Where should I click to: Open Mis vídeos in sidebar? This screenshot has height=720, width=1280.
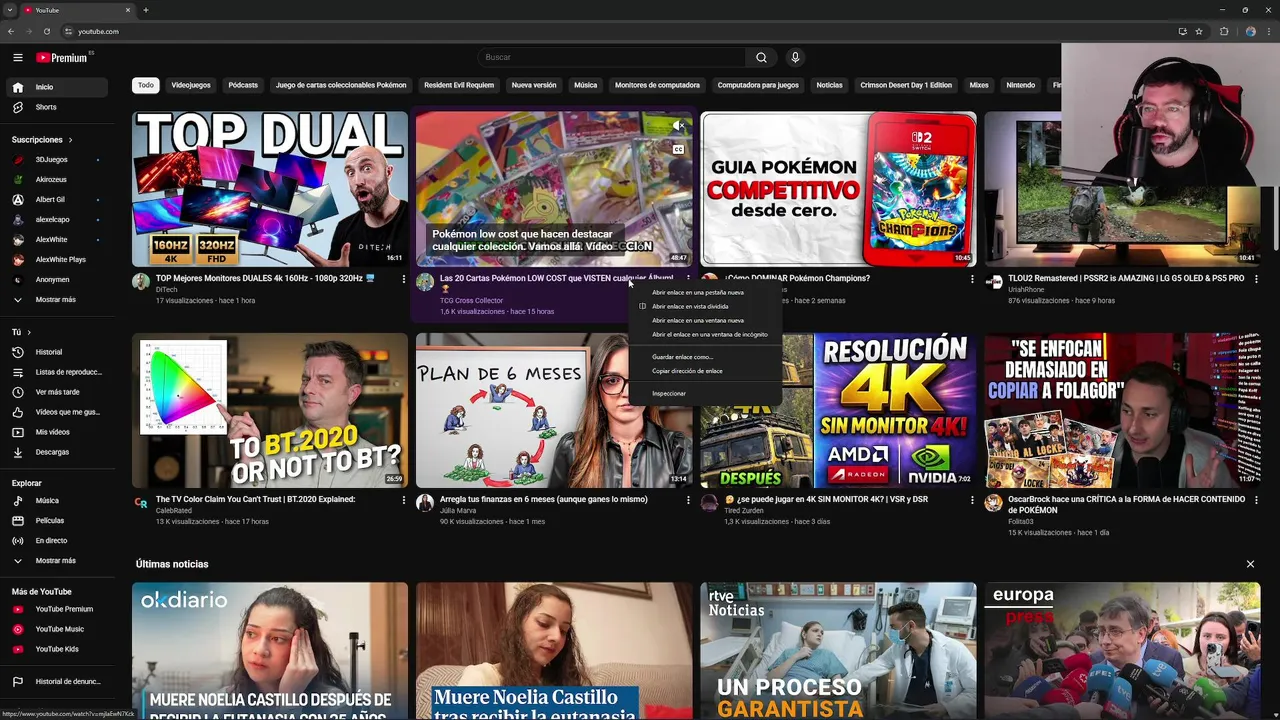point(54,432)
